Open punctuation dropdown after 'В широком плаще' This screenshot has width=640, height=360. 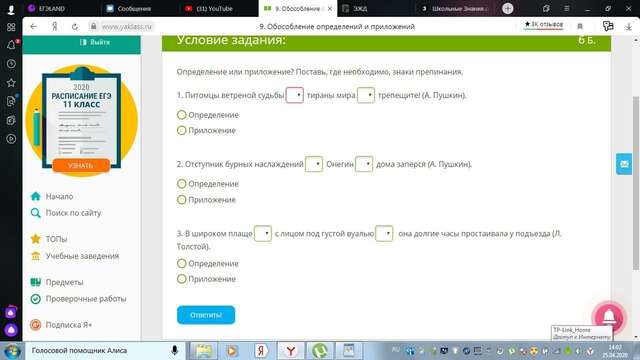pos(262,233)
